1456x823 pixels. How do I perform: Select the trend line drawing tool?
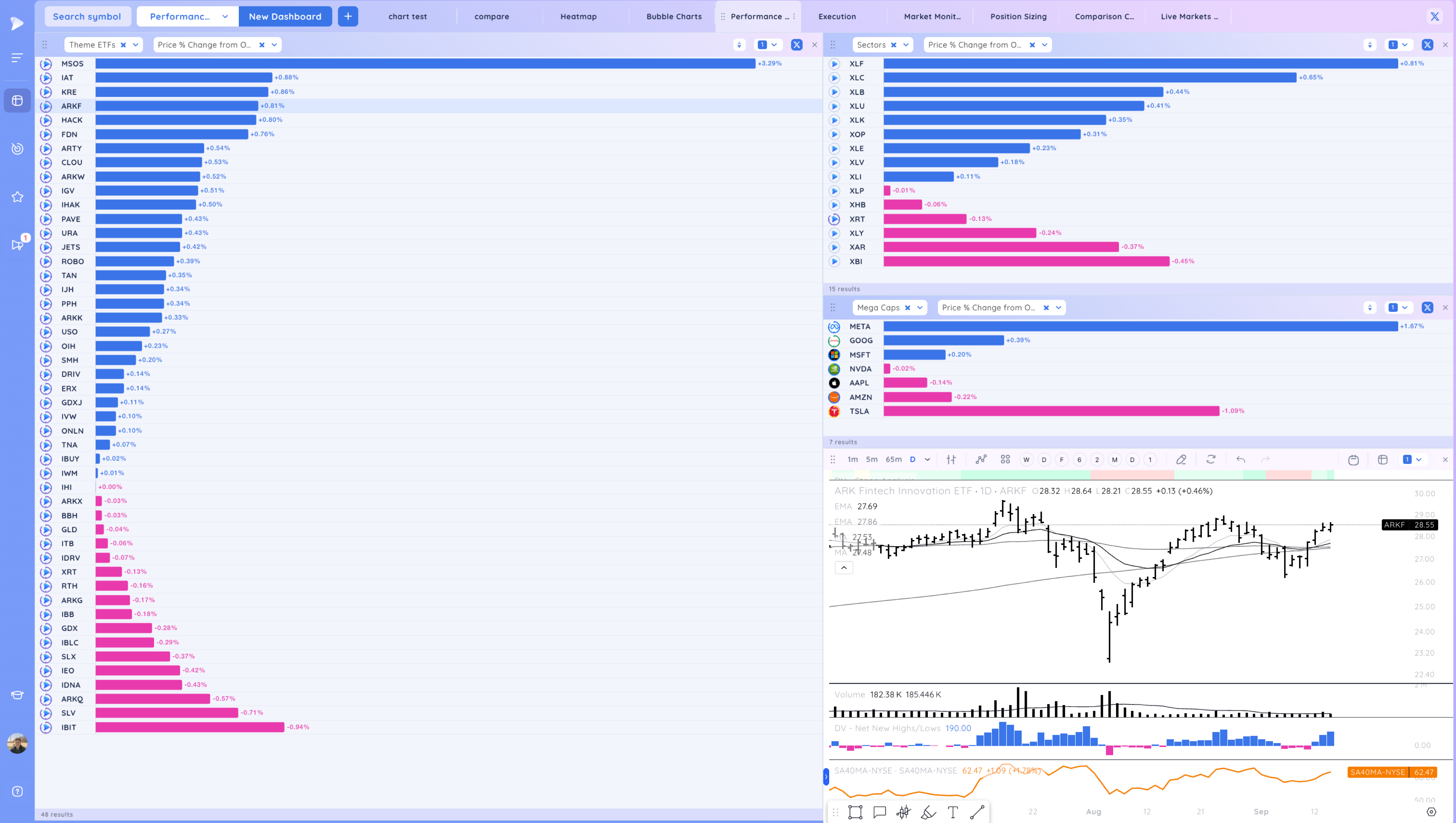[x=977, y=812]
